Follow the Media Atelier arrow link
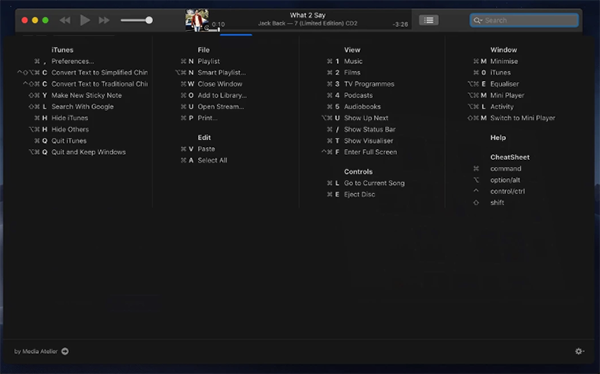Screen dimensions: 600x374 (65, 351)
